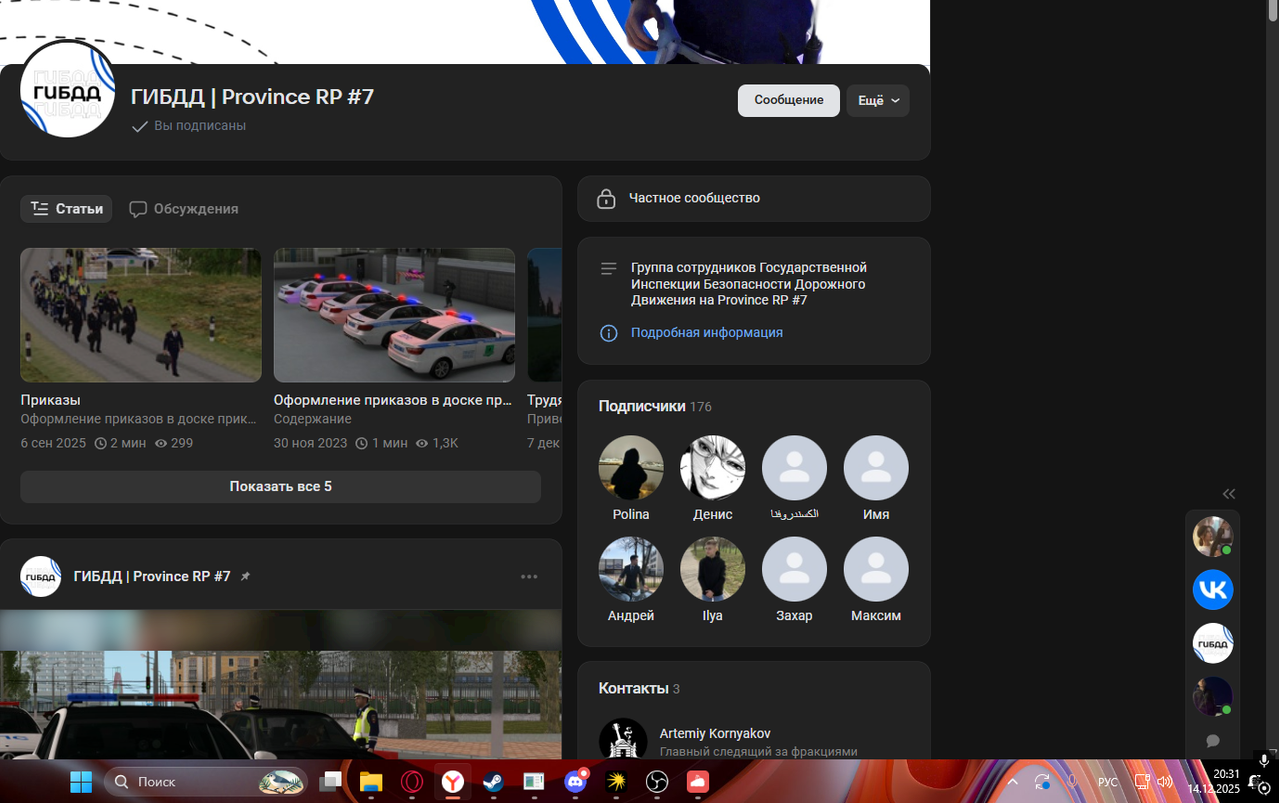Open Task View on the taskbar
The width and height of the screenshot is (1279, 803).
[330, 782]
